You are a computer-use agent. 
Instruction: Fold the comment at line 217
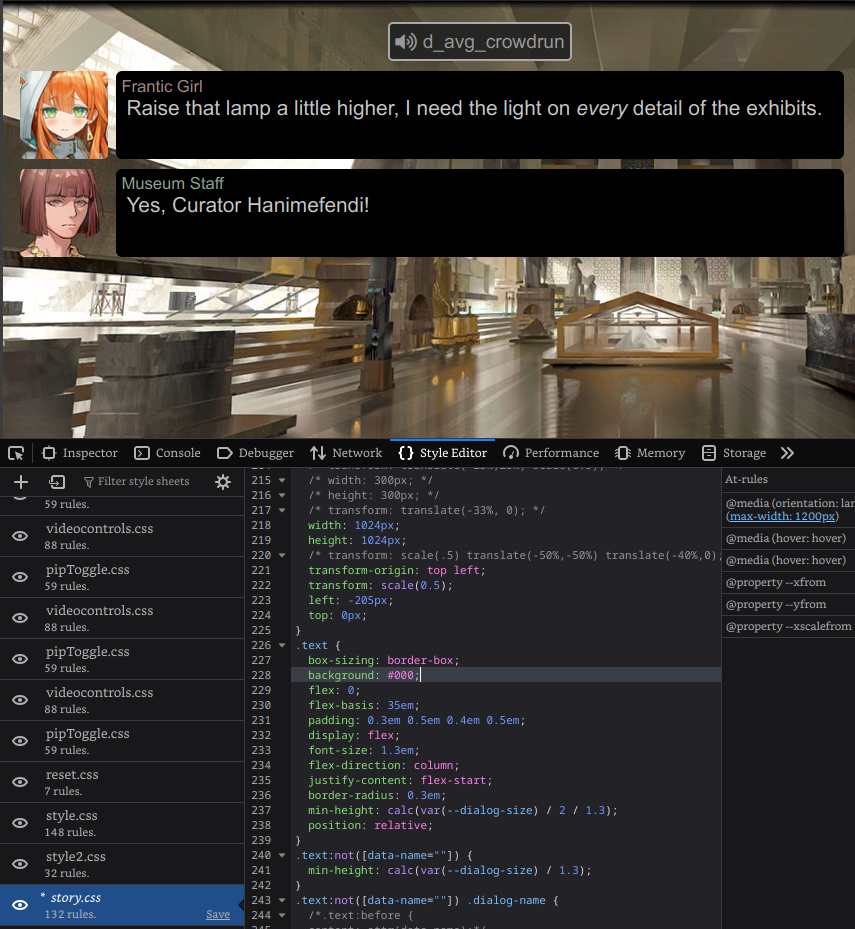point(282,510)
